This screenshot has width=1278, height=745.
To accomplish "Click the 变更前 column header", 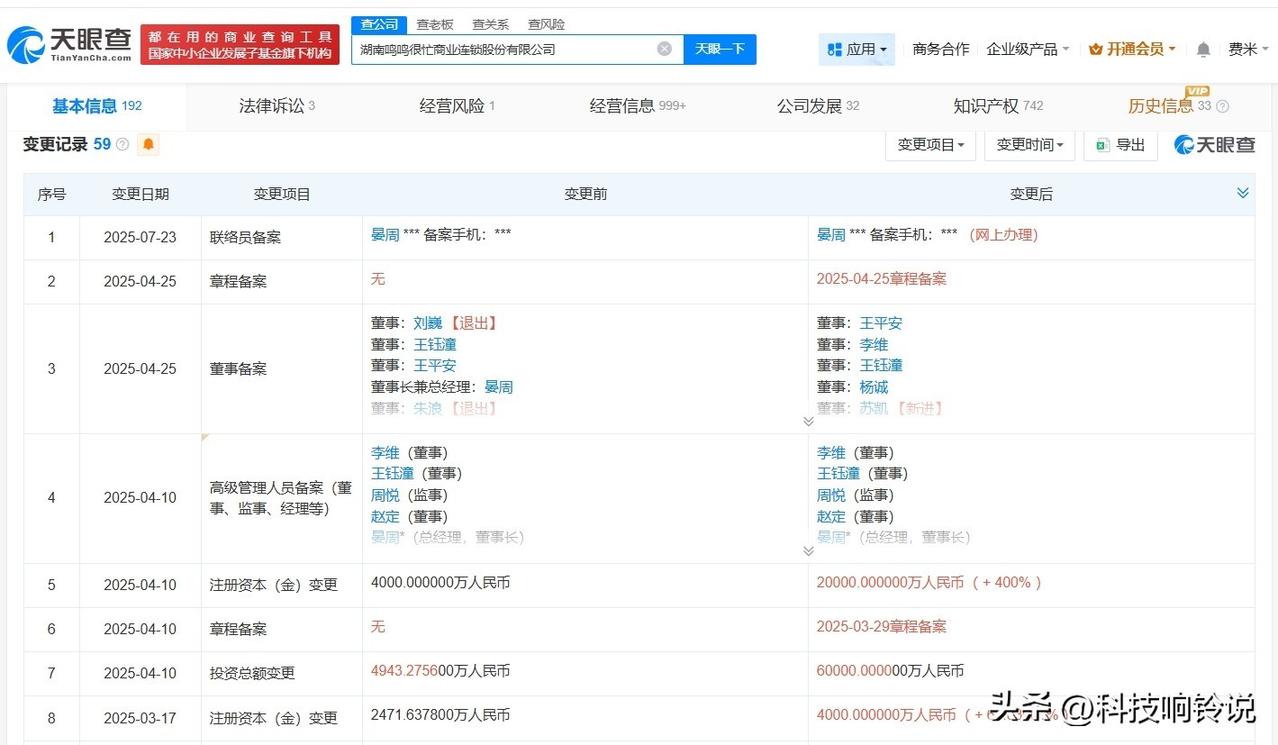I will (x=585, y=194).
